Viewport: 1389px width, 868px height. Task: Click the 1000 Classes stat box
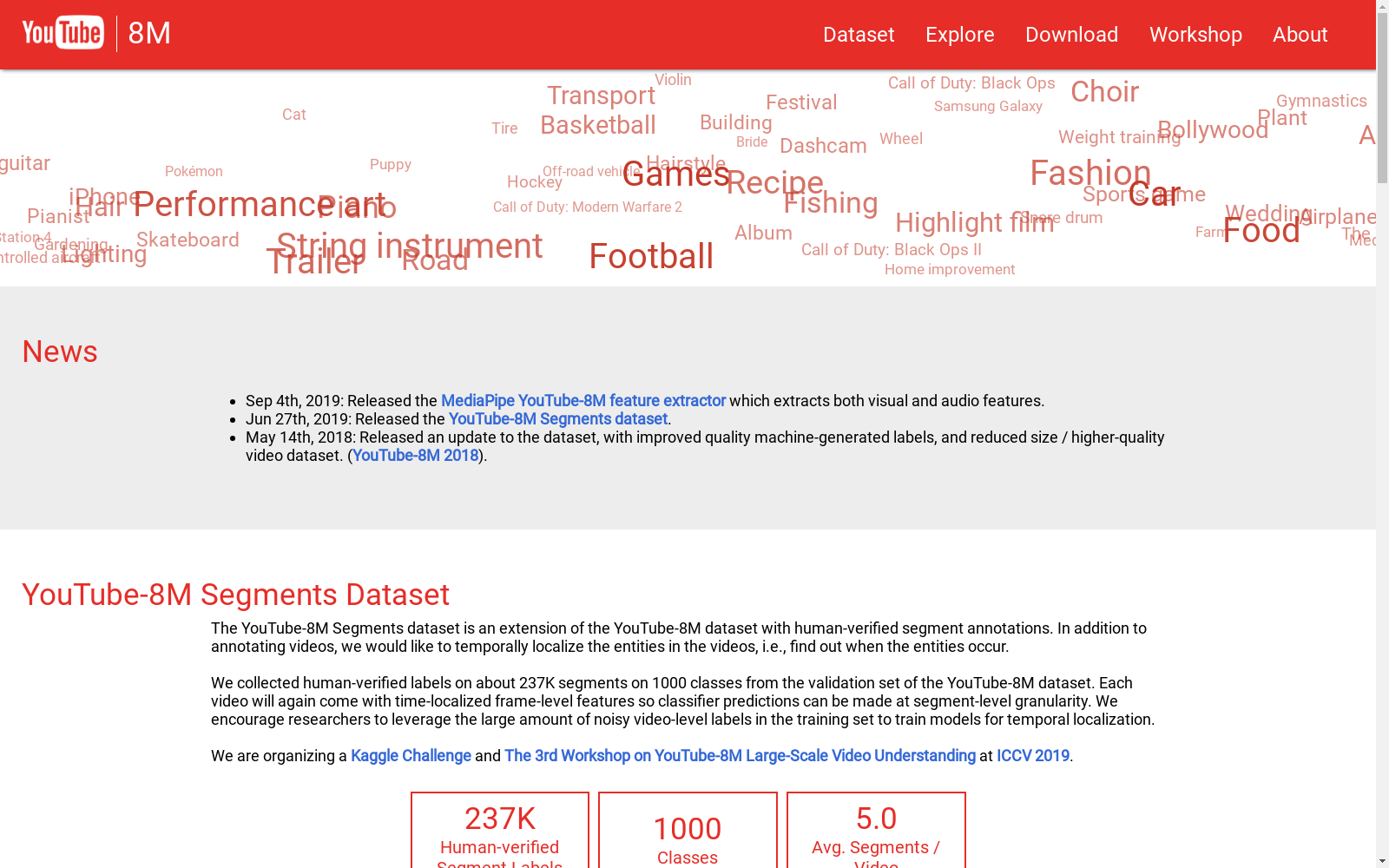(688, 831)
